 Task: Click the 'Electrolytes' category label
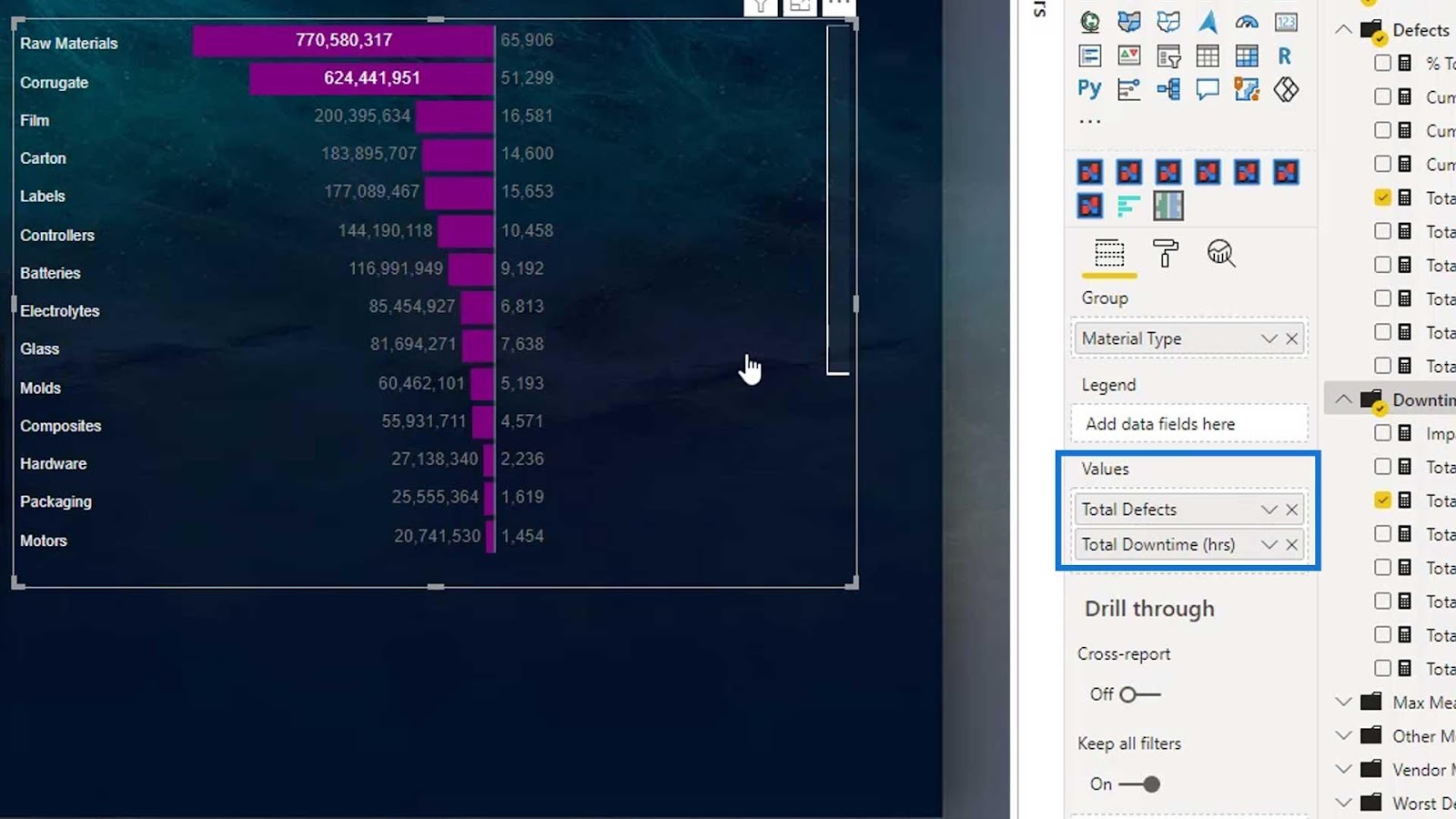(60, 311)
